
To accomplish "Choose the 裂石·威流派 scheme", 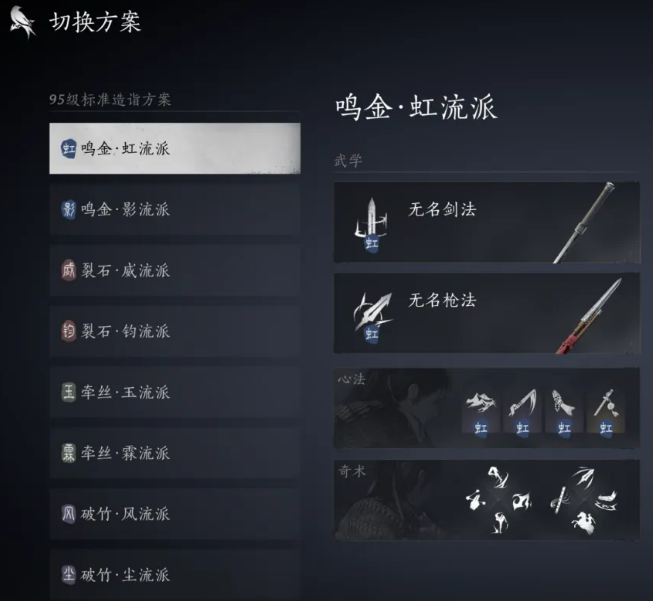I will (x=174, y=270).
